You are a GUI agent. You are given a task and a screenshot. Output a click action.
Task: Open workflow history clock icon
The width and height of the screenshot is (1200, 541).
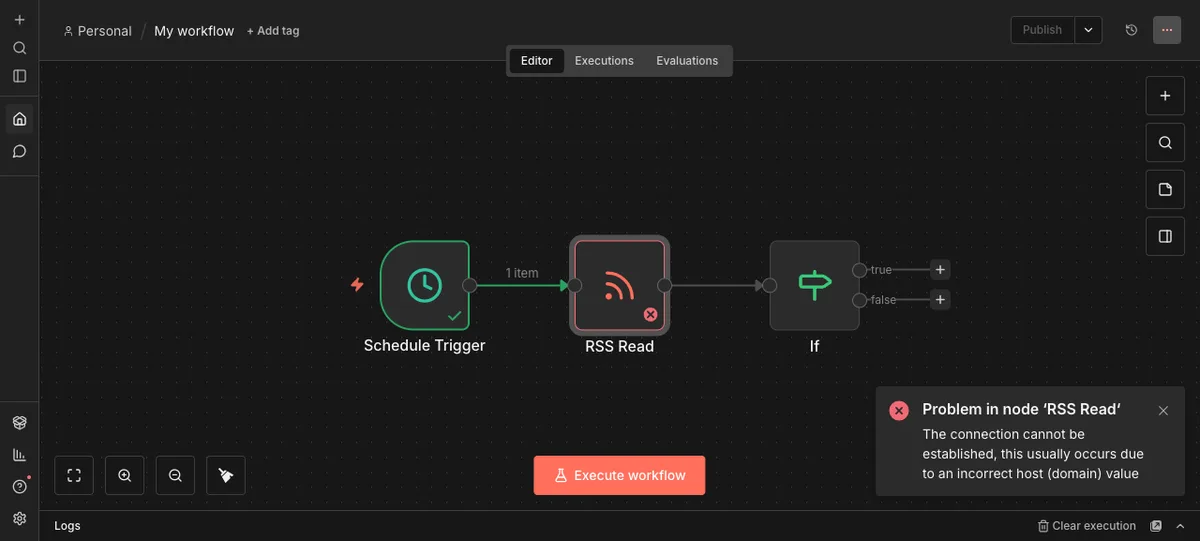(x=1131, y=30)
